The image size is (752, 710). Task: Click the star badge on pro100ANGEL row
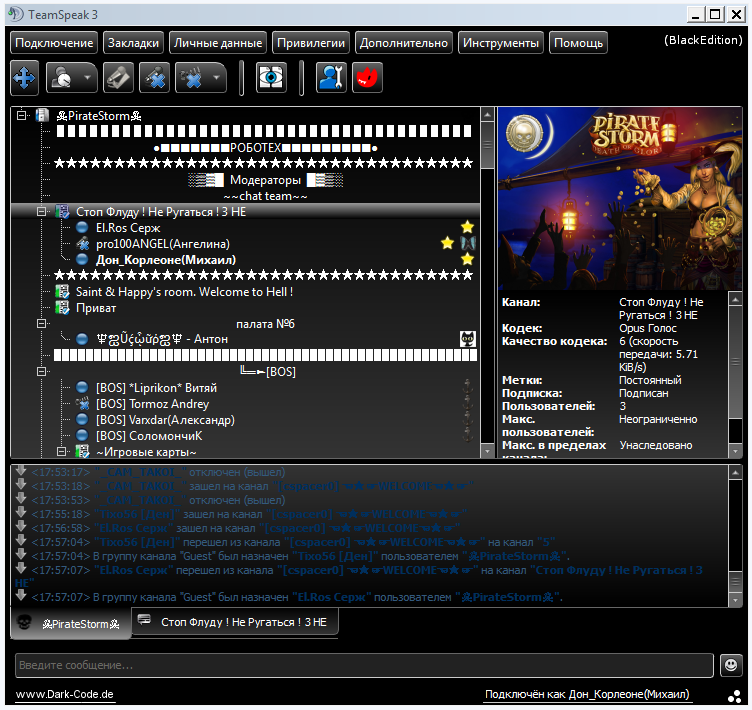point(447,243)
